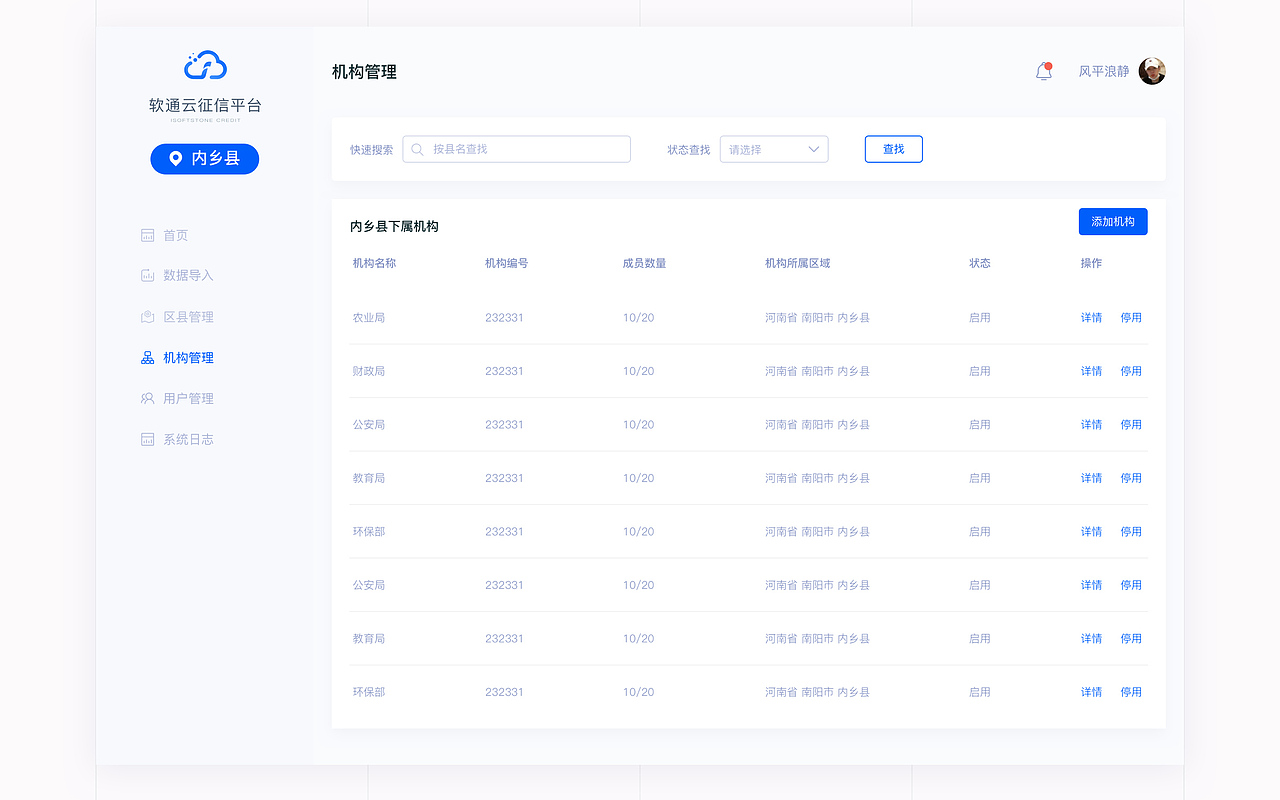Click 停用 for 农业局 row
This screenshot has height=800, width=1280.
pyautogui.click(x=1131, y=317)
